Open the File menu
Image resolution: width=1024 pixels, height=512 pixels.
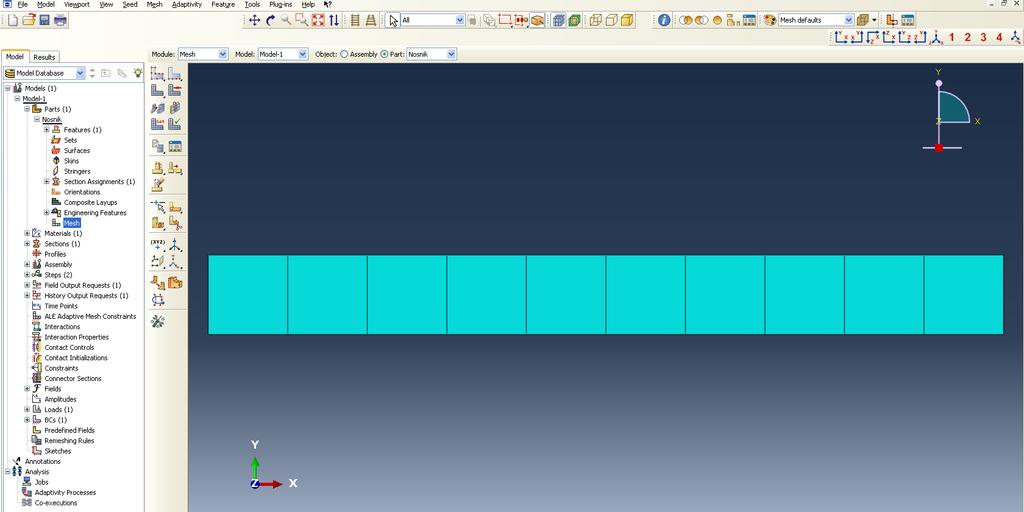[x=23, y=4]
